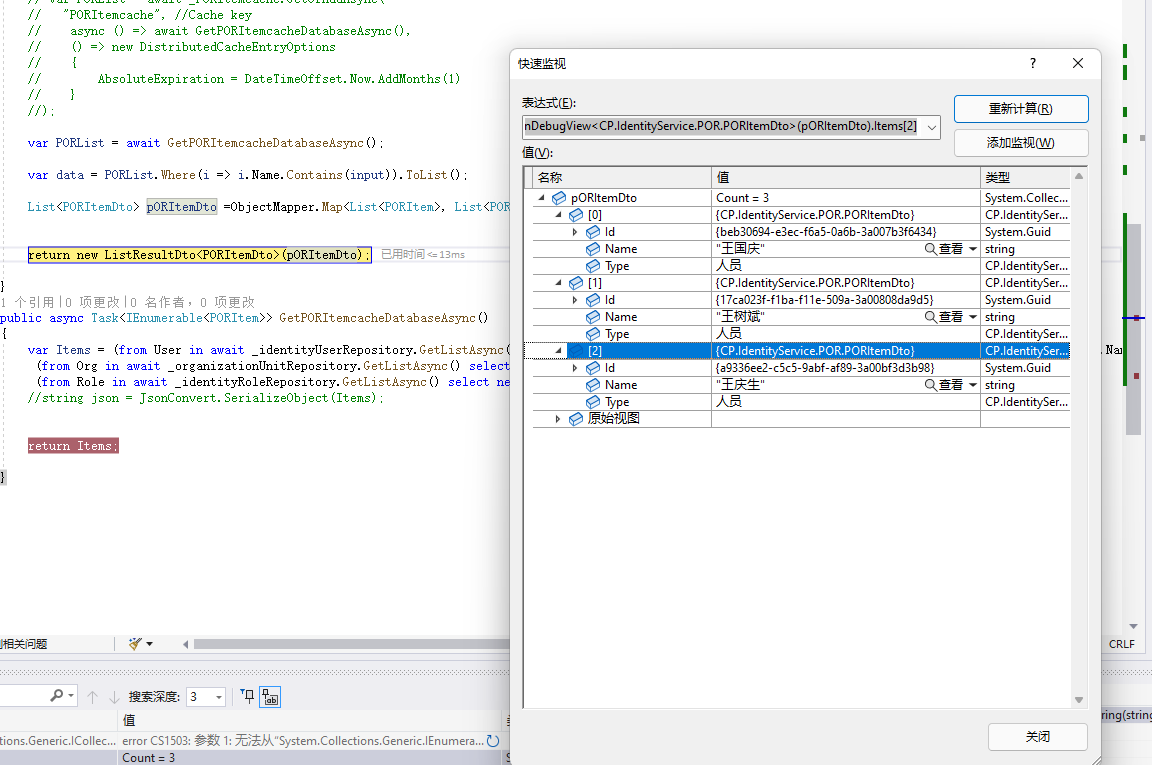Viewport: 1152px width, 765px height.
Task: Click the 关闭 button in QuickWatch
Action: pos(1037,737)
